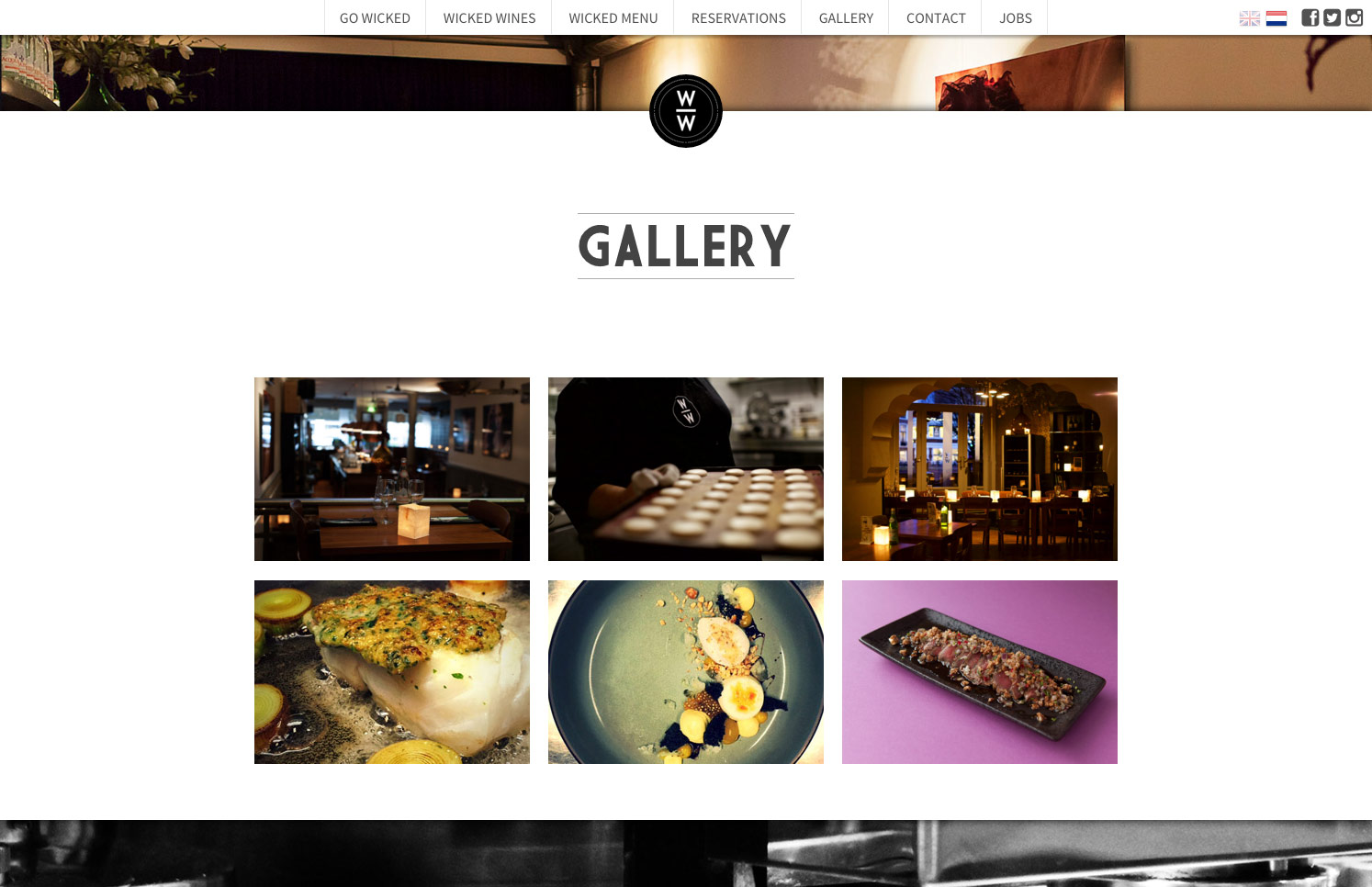
Task: Click the Gallery page heading
Action: click(x=685, y=246)
